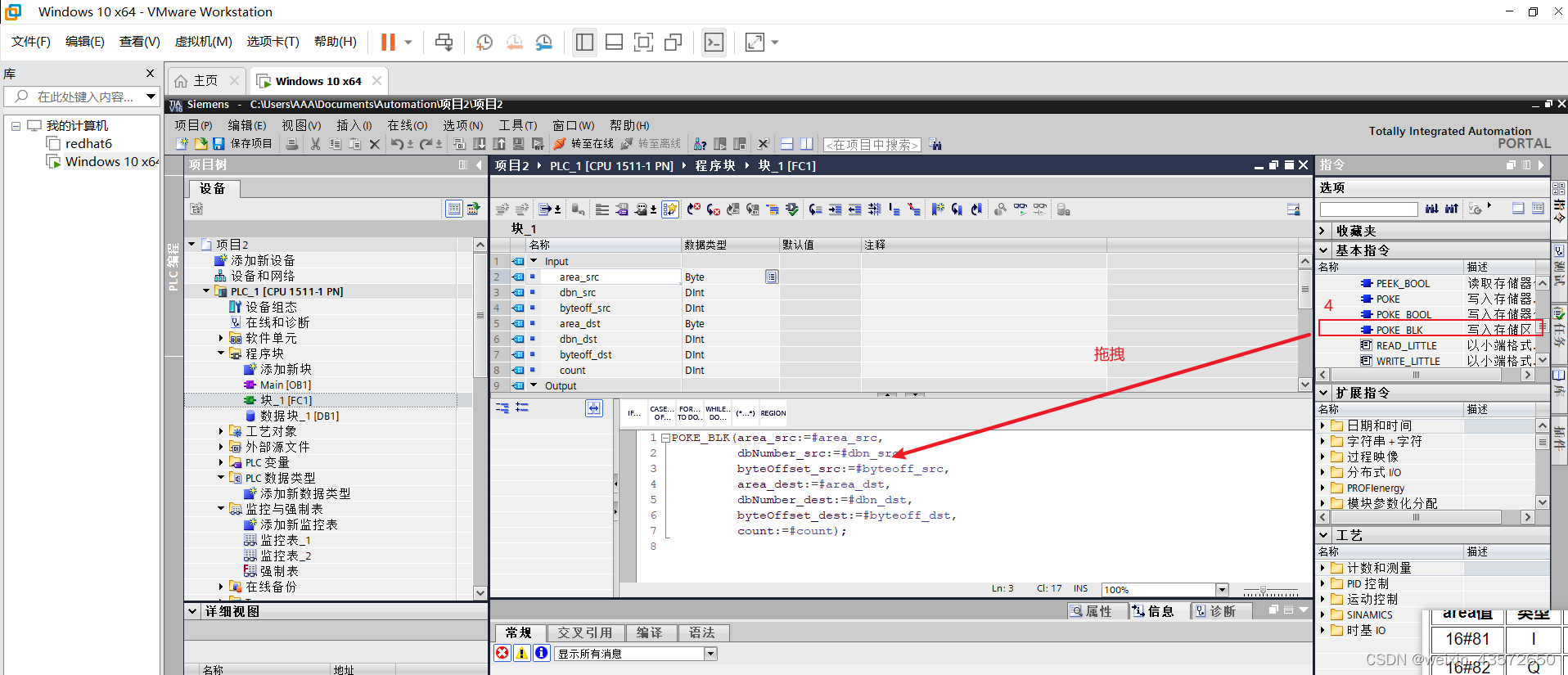Select Main [OB1] in project tree
Image resolution: width=1568 pixels, height=675 pixels.
[x=285, y=384]
